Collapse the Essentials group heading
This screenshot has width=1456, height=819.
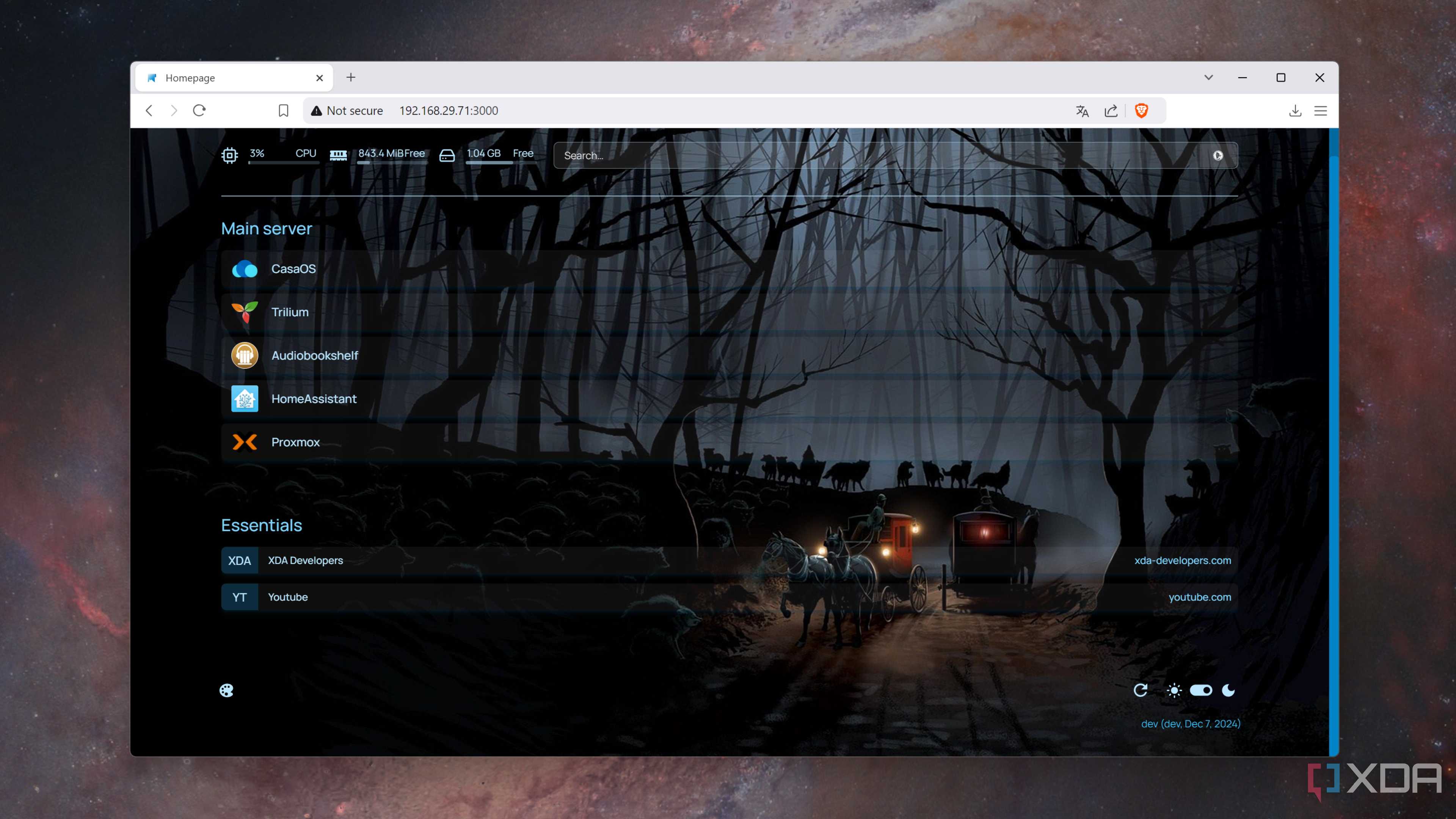[x=261, y=525]
